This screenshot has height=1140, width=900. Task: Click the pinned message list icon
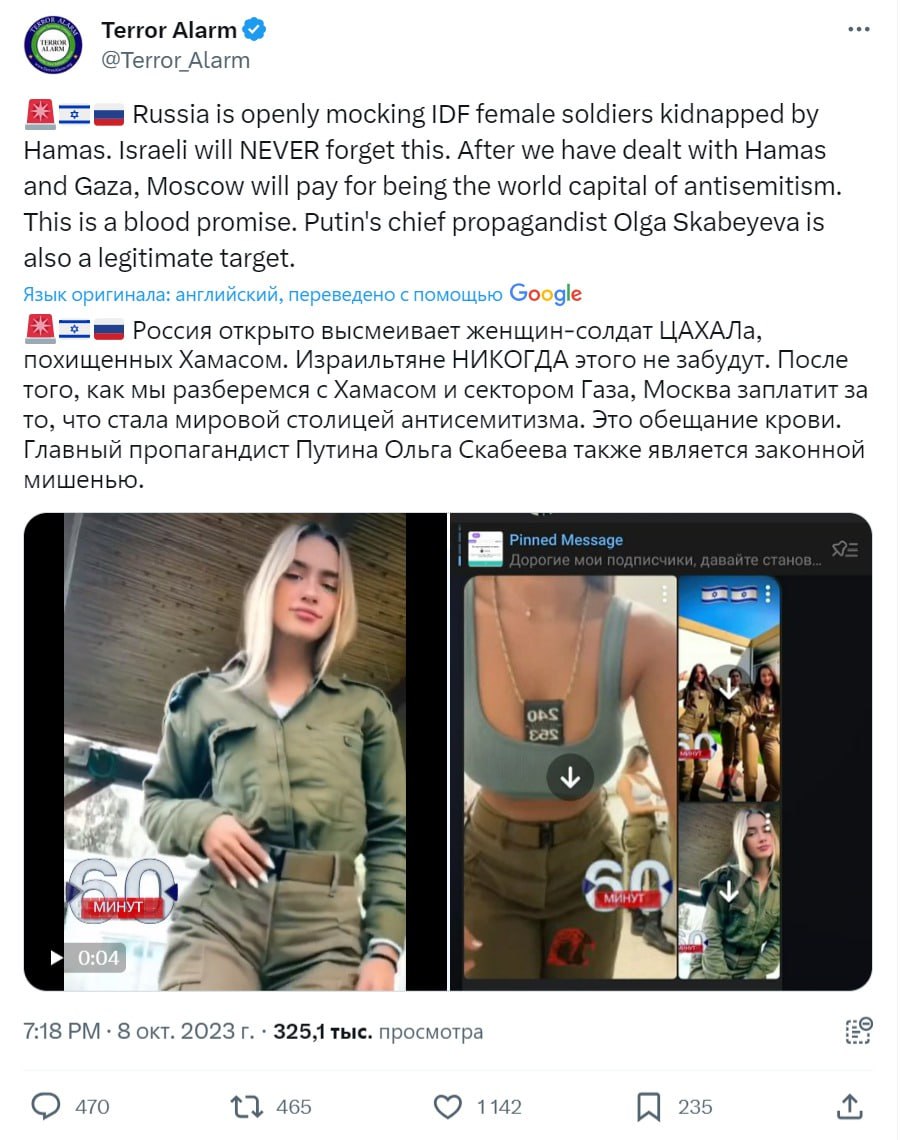pos(845,549)
